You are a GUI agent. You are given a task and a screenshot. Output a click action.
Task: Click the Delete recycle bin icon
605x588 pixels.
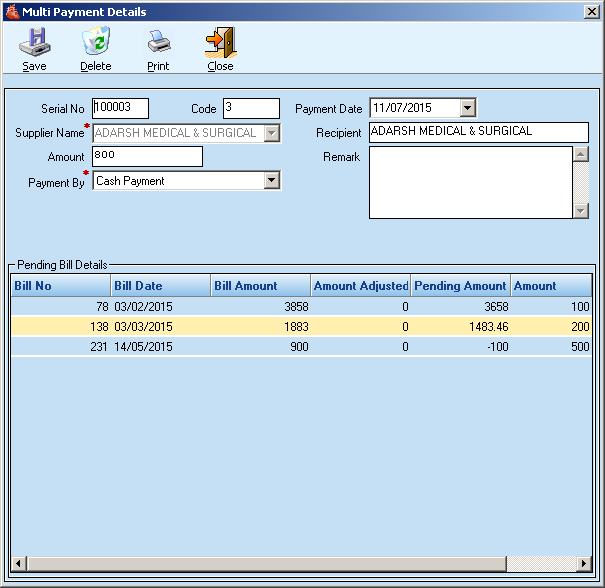pos(96,42)
